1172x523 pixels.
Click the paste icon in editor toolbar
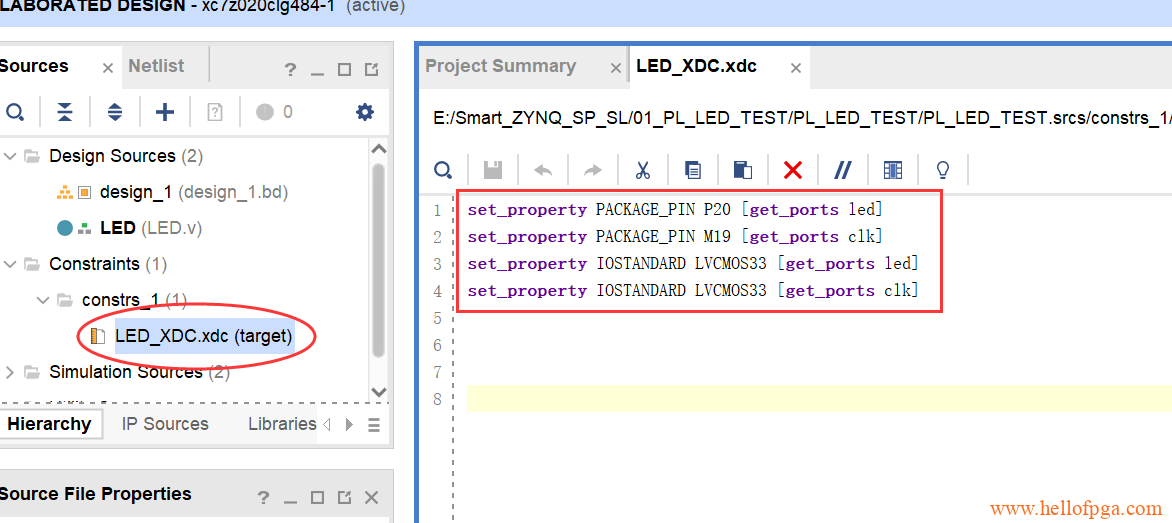coord(743,170)
